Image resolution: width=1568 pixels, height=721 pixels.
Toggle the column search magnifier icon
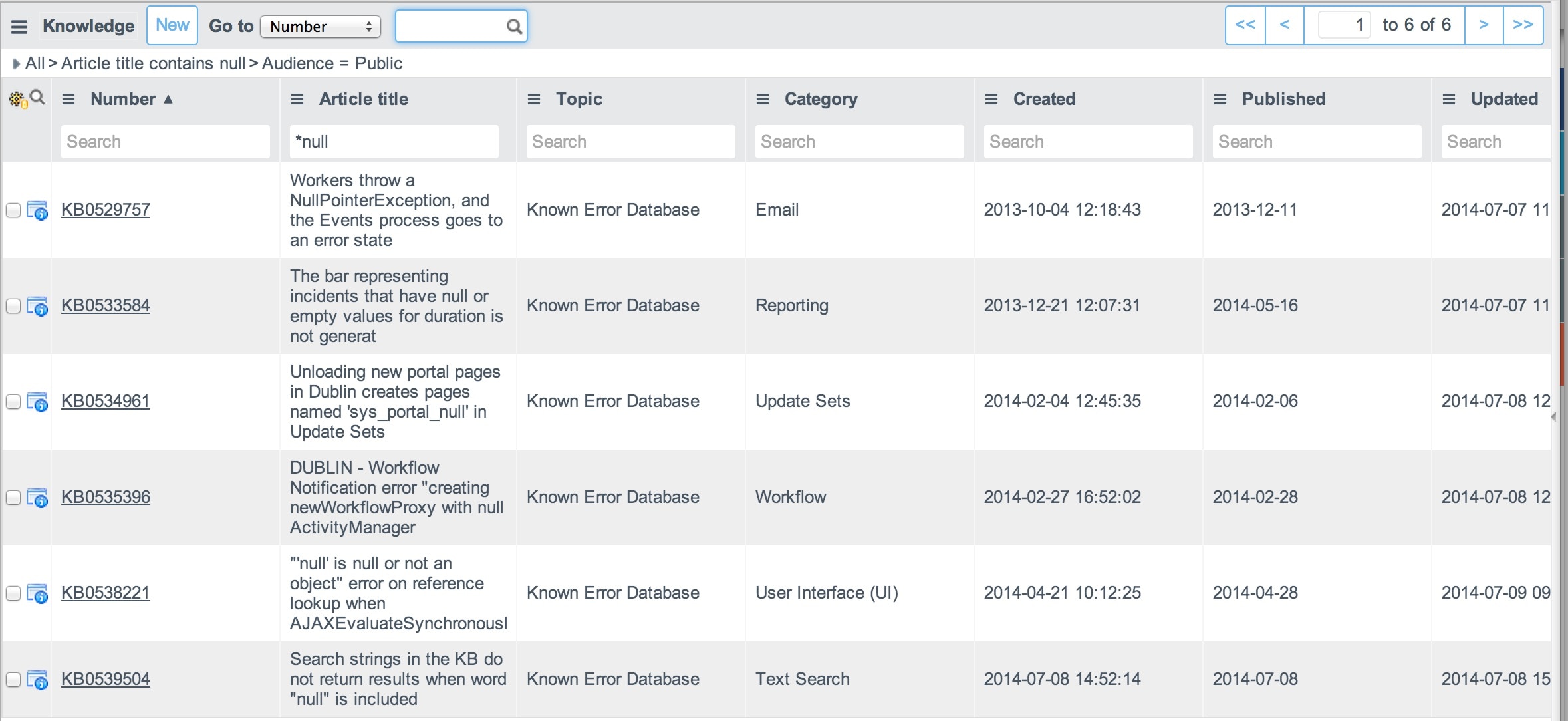point(38,98)
